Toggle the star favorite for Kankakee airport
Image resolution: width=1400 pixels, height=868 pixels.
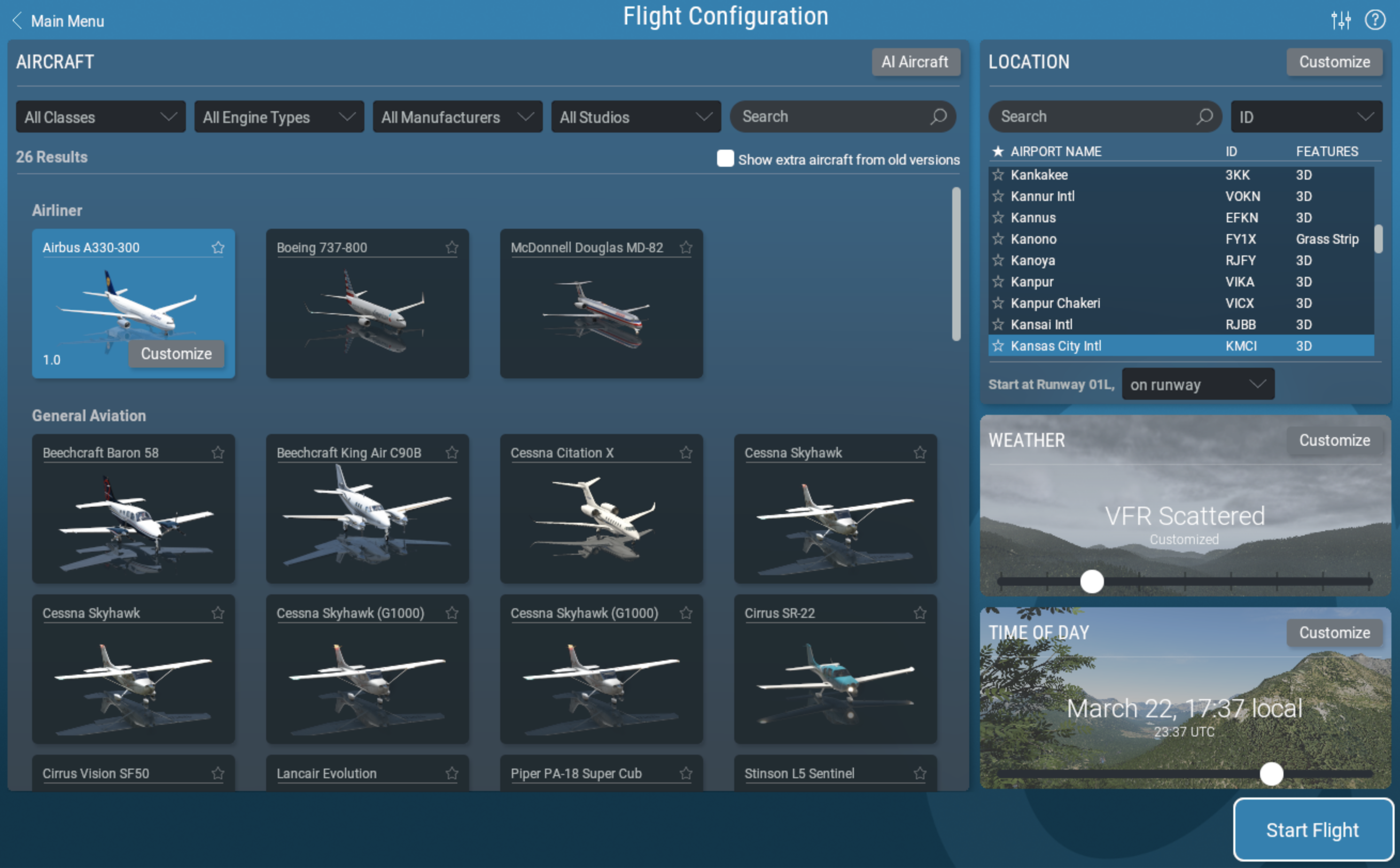(999, 174)
